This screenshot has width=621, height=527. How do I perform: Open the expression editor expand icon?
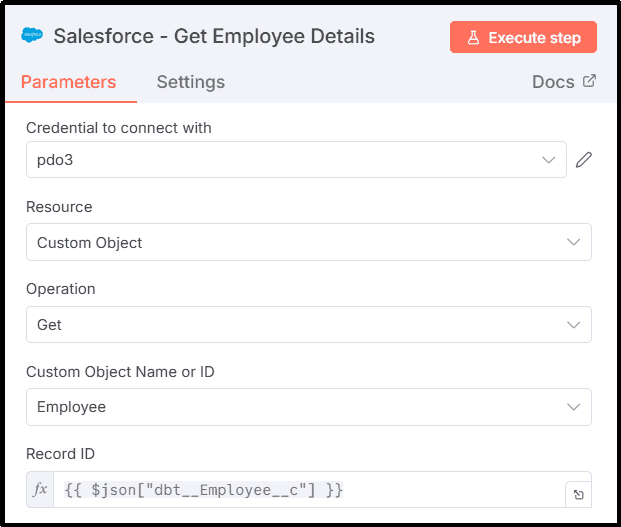578,494
